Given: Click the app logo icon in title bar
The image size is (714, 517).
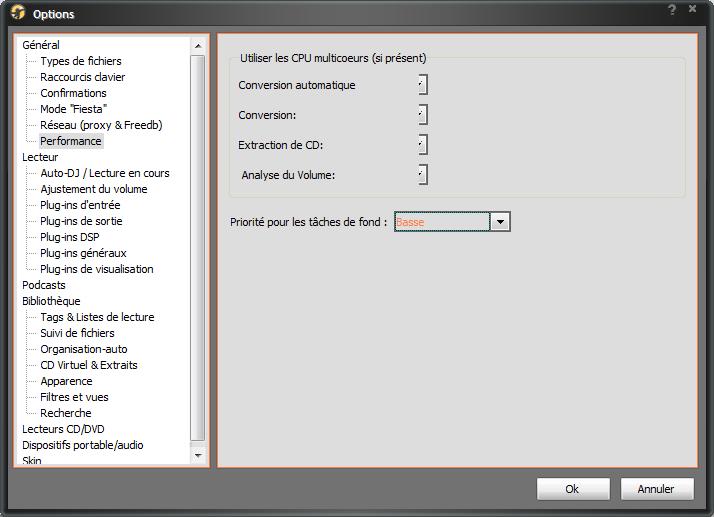Looking at the screenshot, I should tap(17, 14).
